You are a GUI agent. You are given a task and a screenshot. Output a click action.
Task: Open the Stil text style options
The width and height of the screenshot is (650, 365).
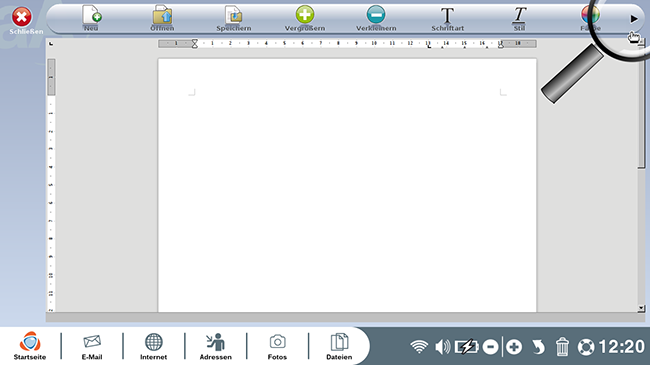[519, 18]
